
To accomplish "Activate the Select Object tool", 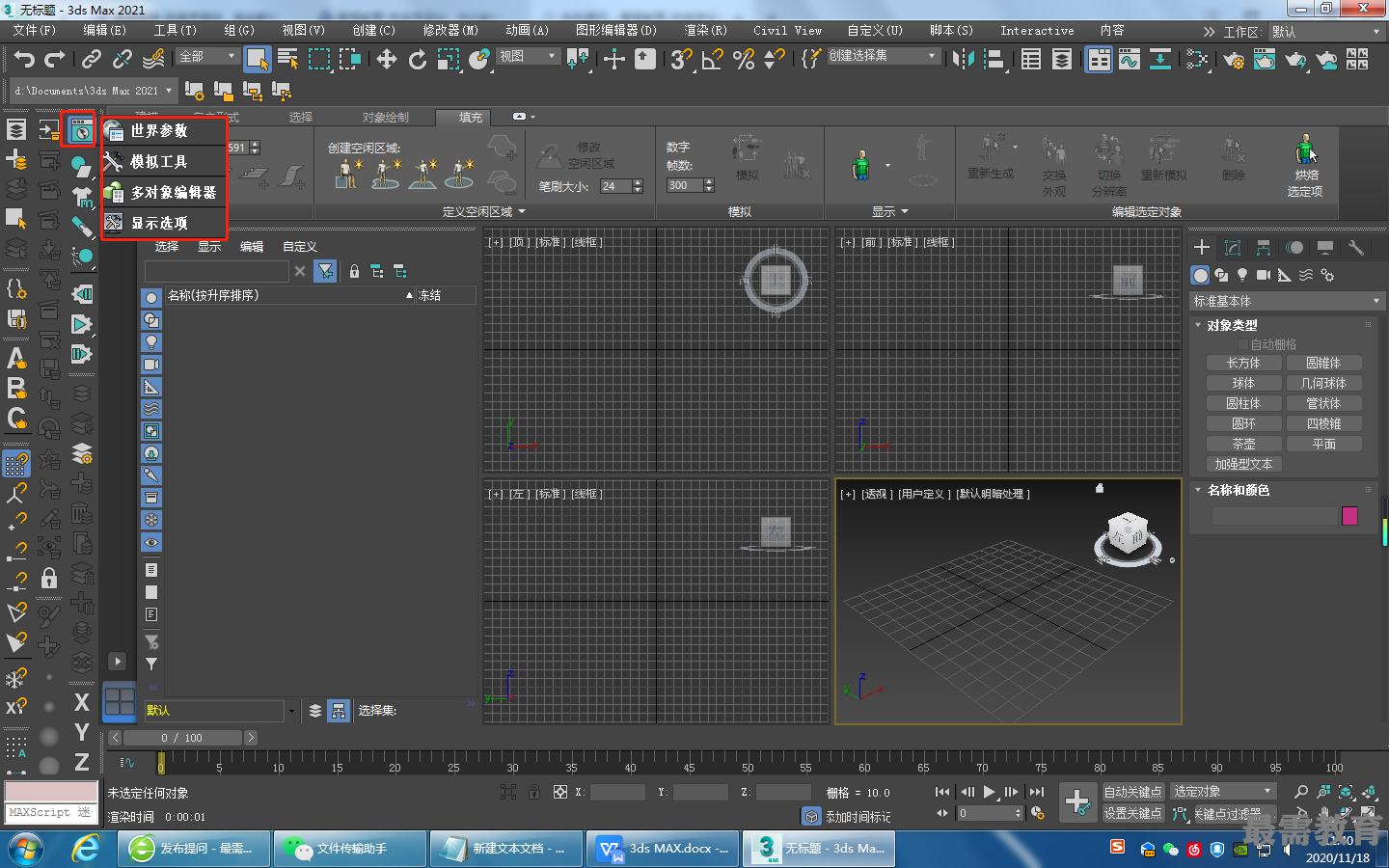I will (257, 60).
